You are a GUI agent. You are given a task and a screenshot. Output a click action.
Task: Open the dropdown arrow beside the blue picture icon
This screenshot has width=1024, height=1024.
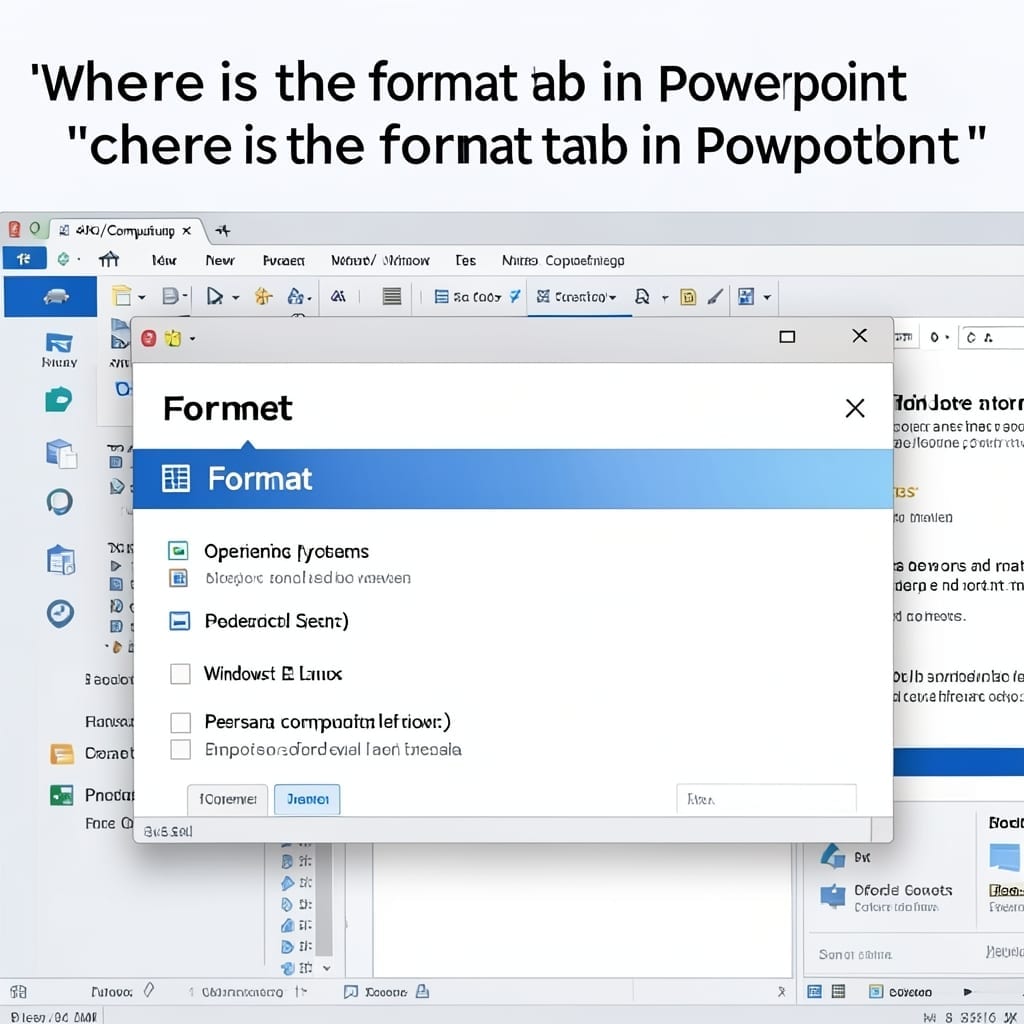[x=767, y=298]
